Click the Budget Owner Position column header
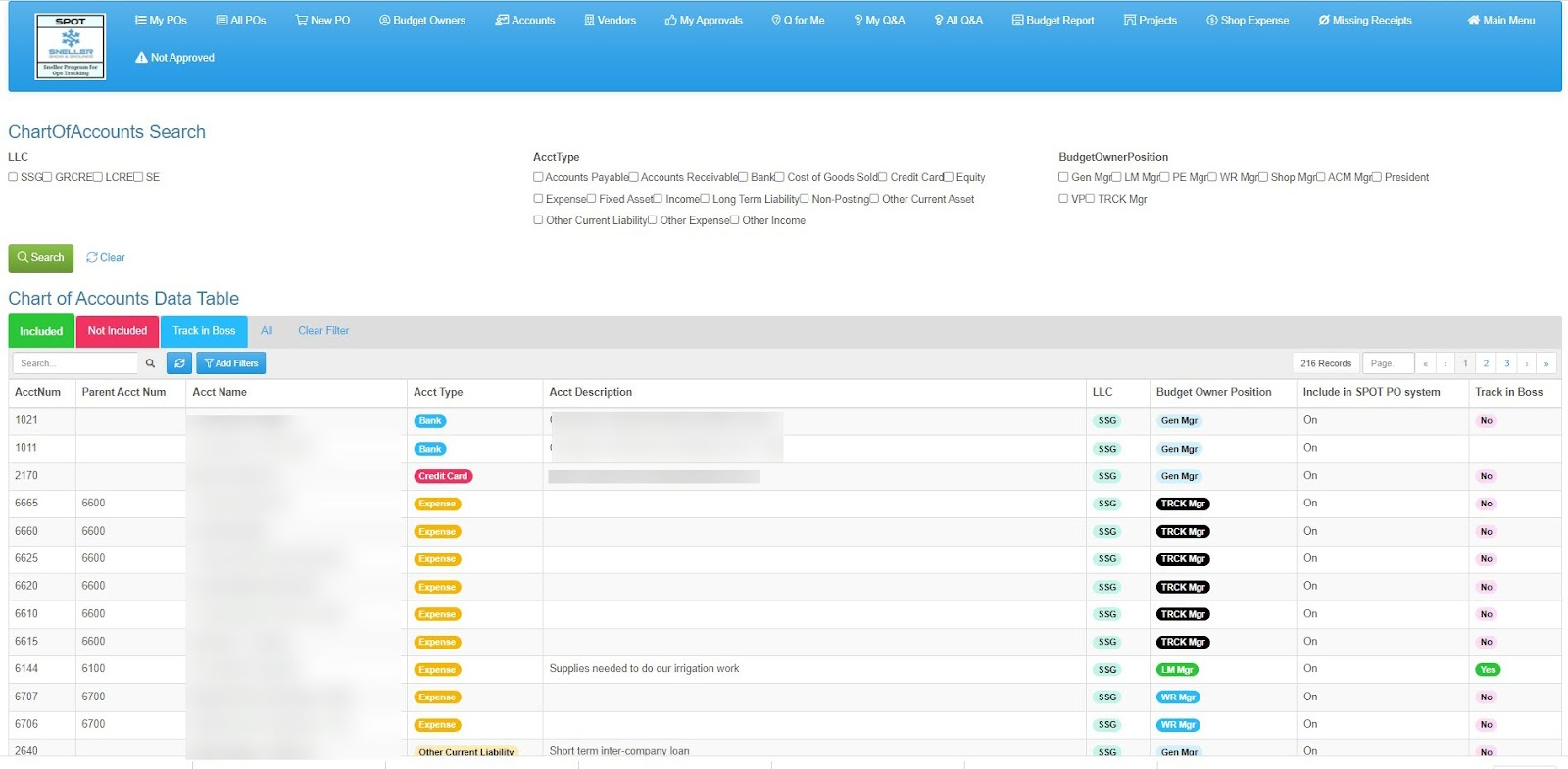This screenshot has height=769, width=1568. [x=1213, y=392]
